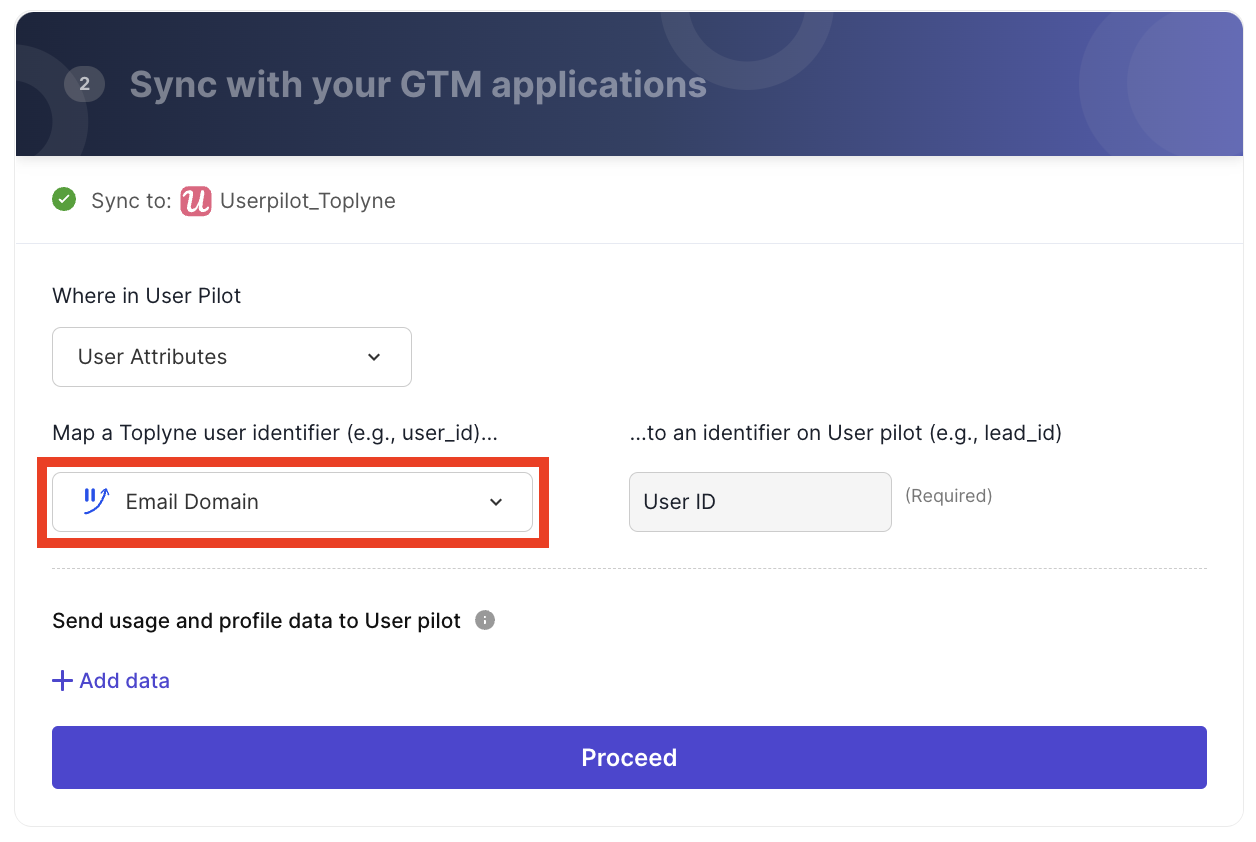The width and height of the screenshot is (1256, 842).
Task: Click the Sync to: label
Action: 131,201
